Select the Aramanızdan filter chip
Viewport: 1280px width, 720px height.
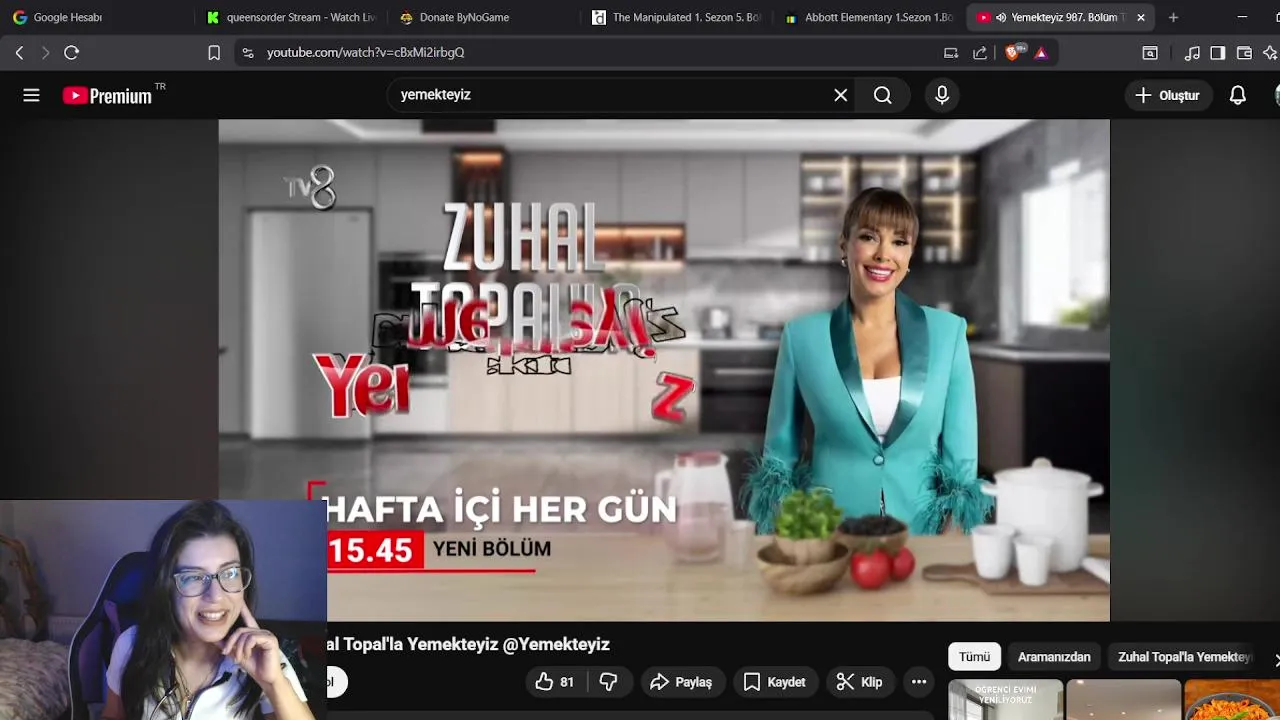1054,657
